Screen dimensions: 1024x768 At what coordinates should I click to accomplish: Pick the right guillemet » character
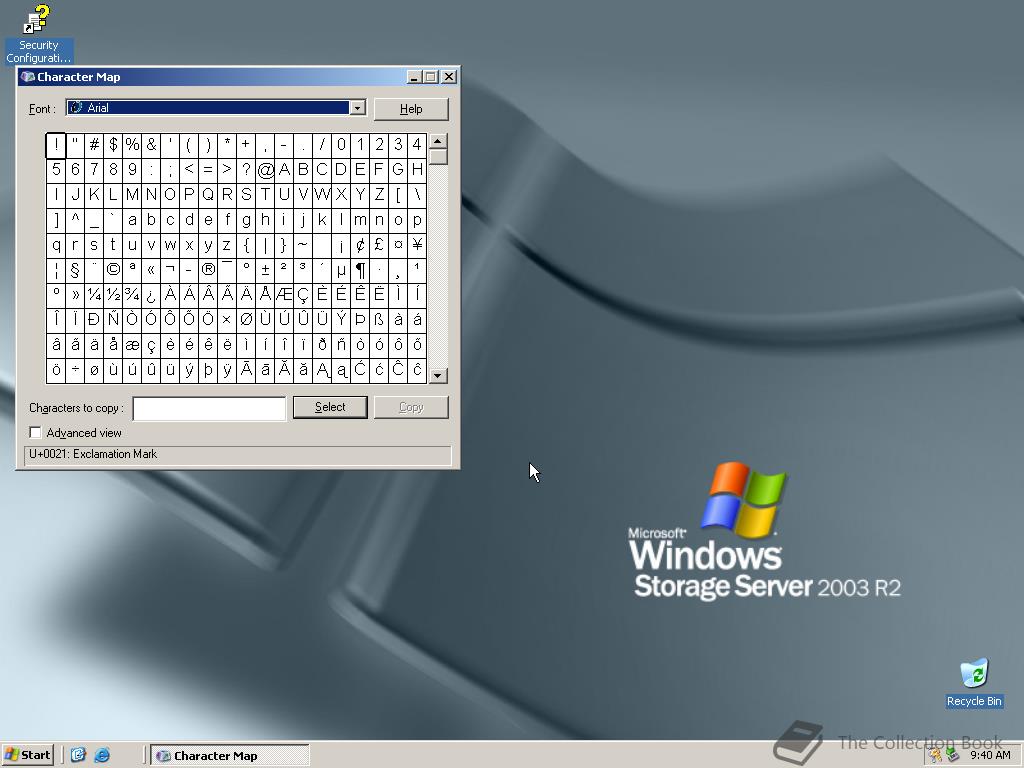[x=75, y=295]
